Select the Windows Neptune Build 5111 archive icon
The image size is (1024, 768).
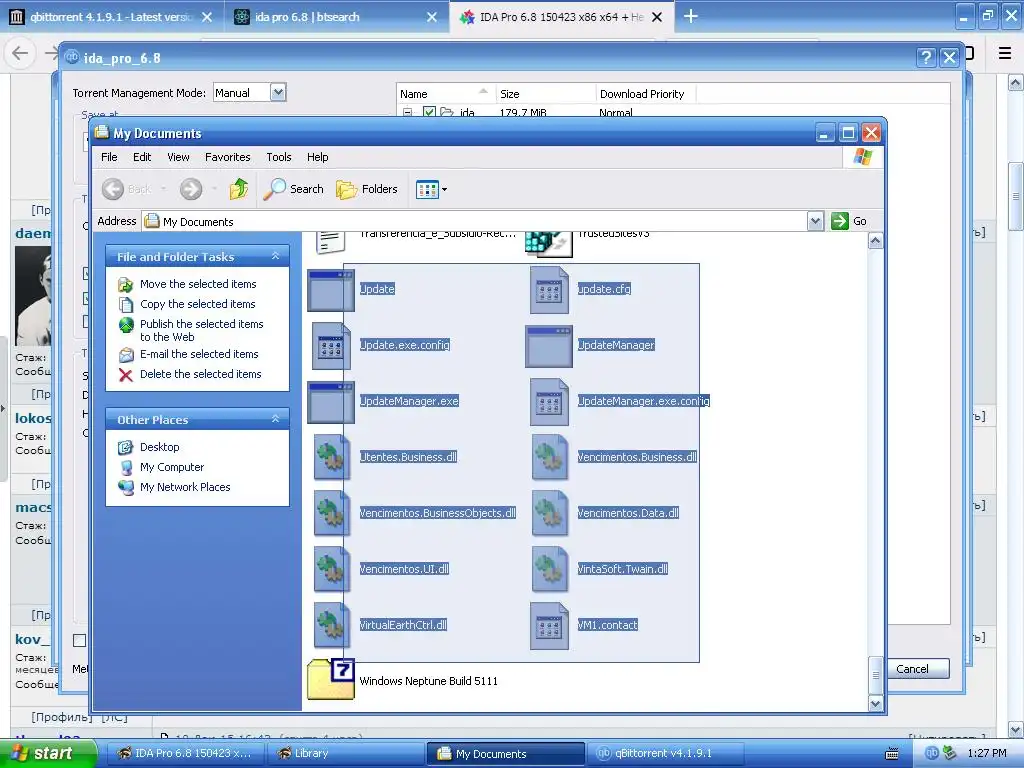[331, 680]
